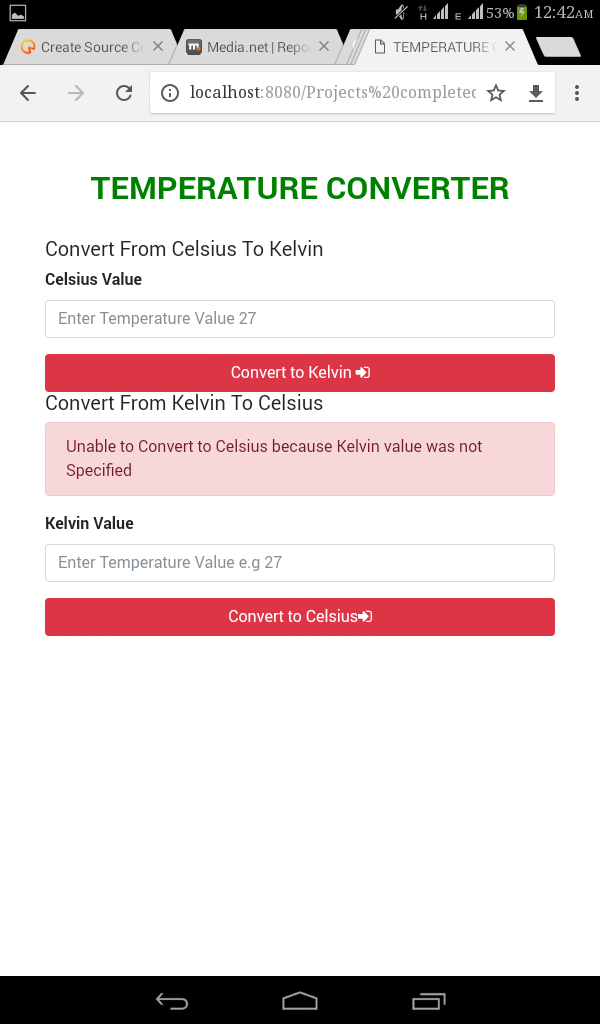Close the Create Source Code tab
The image size is (600, 1024).
(157, 46)
